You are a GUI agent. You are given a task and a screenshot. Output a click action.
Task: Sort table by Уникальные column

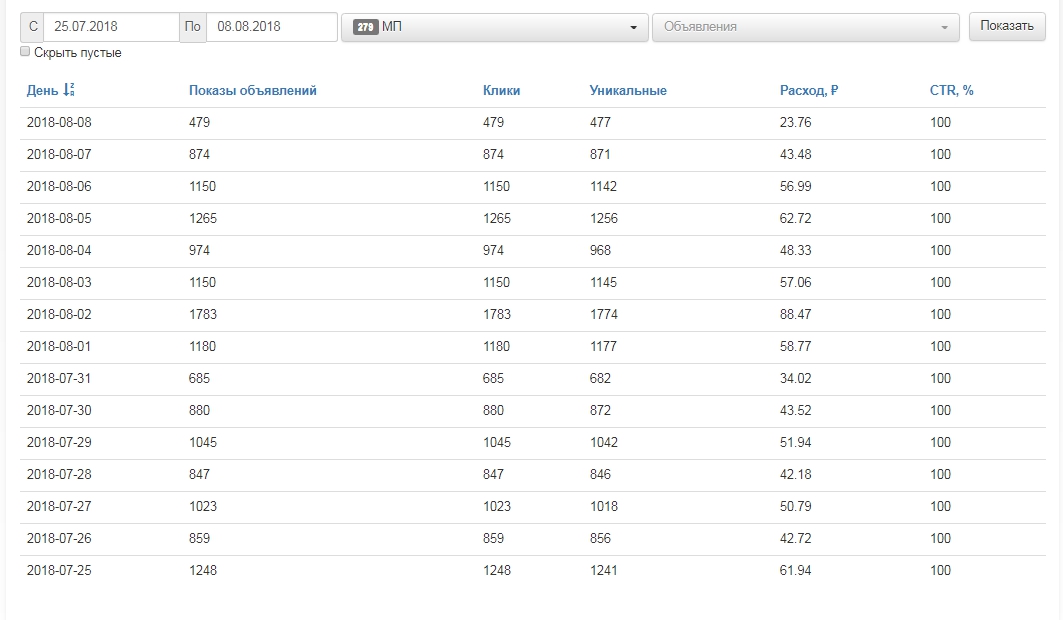(x=628, y=90)
